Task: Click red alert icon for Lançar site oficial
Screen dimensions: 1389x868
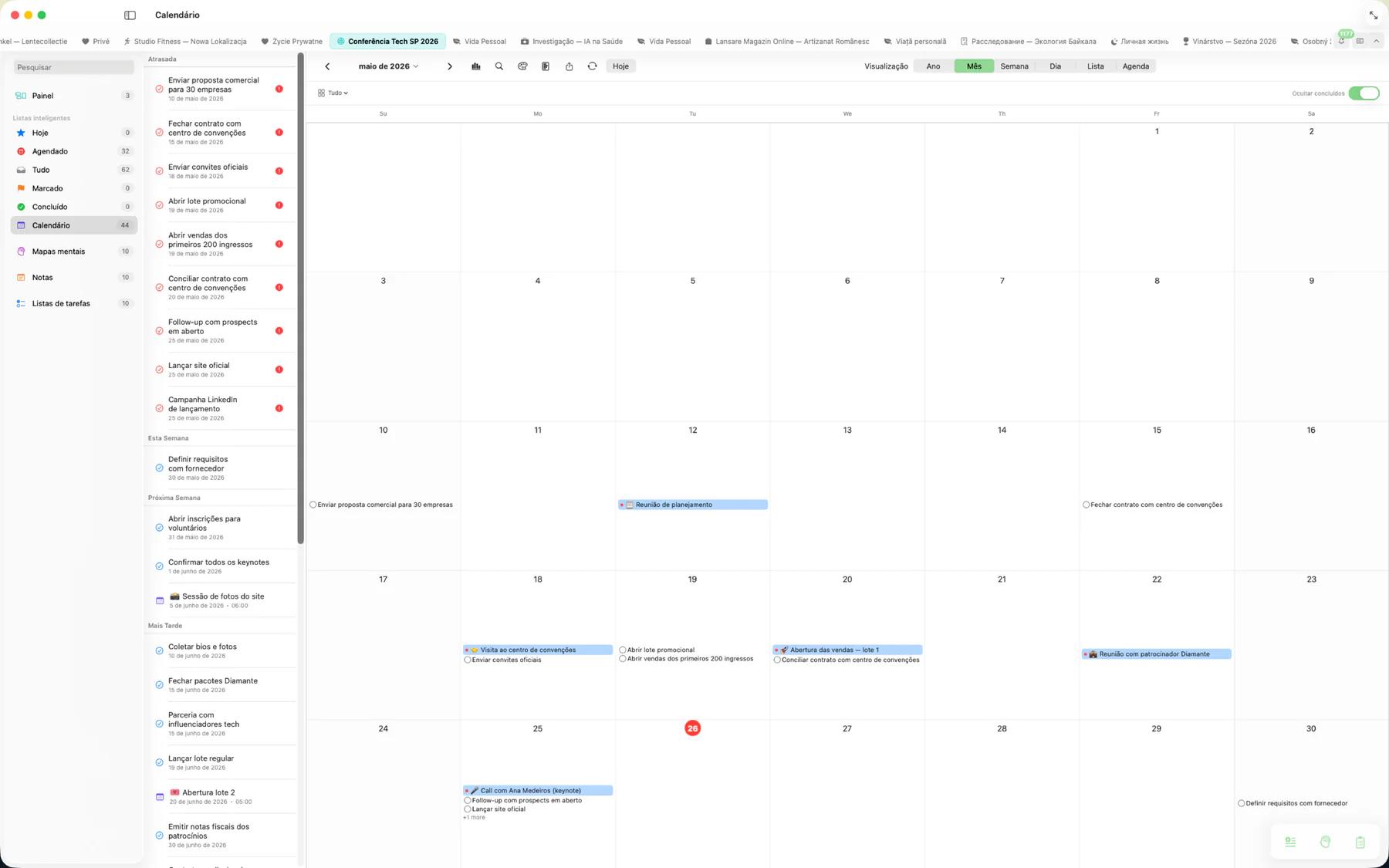Action: [279, 370]
